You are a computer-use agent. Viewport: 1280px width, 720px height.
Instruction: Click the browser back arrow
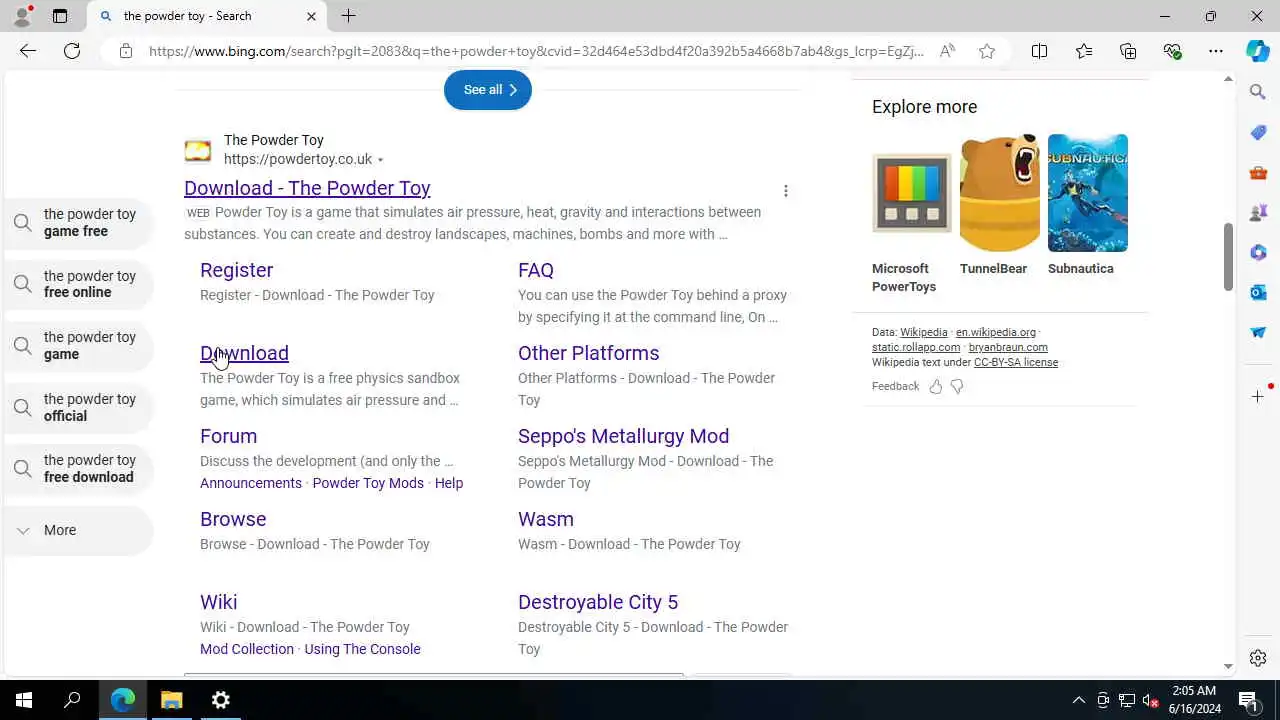[x=28, y=51]
